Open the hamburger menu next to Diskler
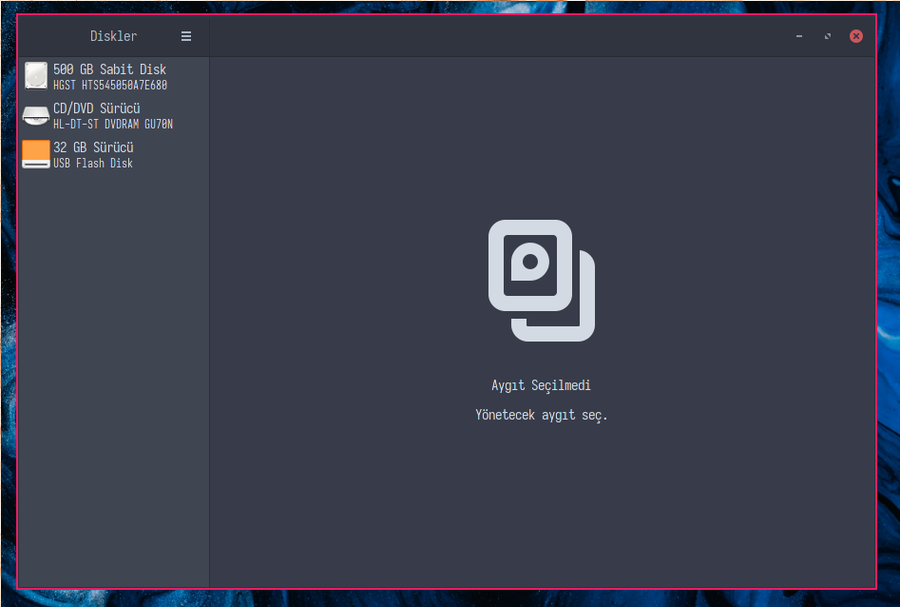The height and width of the screenshot is (607, 900). click(x=186, y=36)
